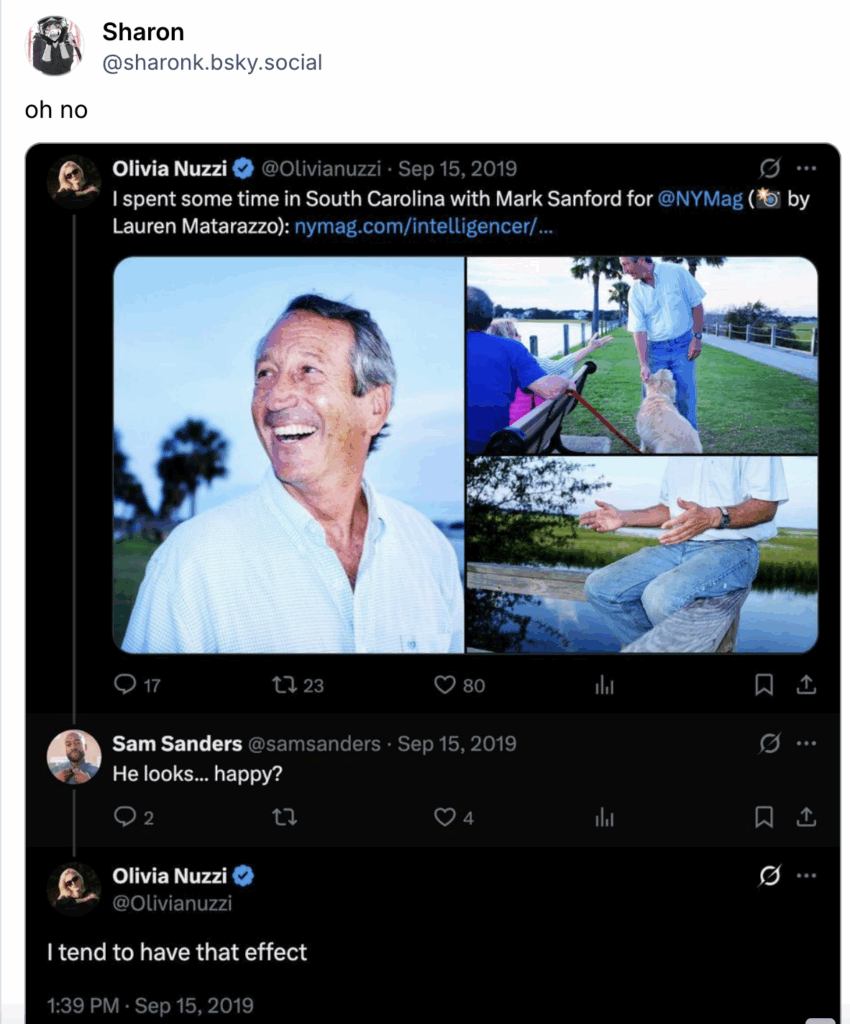Click the @NYMag mention link
Screen dimensions: 850x1024
pos(700,198)
